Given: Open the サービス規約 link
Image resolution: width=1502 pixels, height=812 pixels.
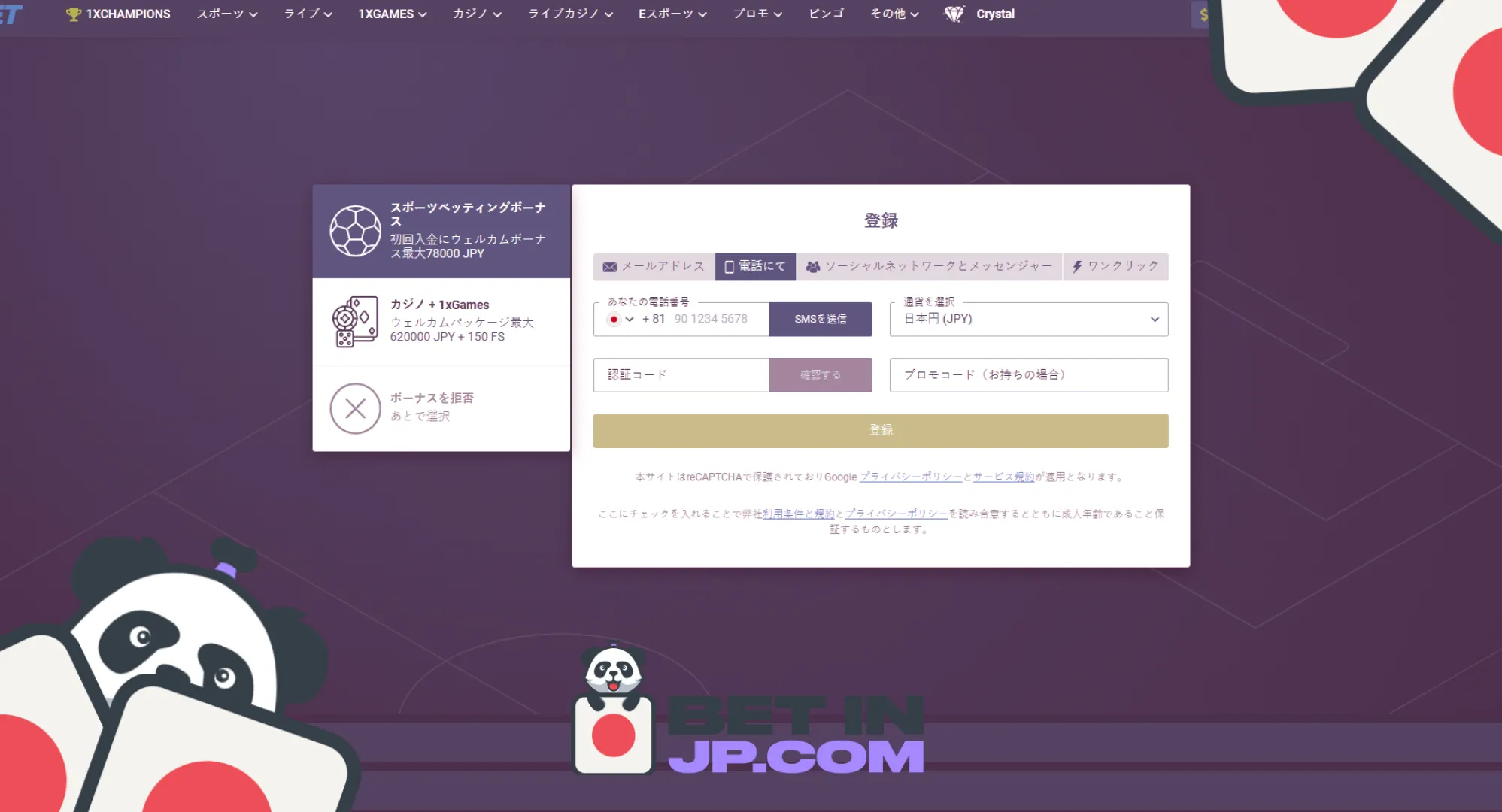Looking at the screenshot, I should (x=1004, y=477).
